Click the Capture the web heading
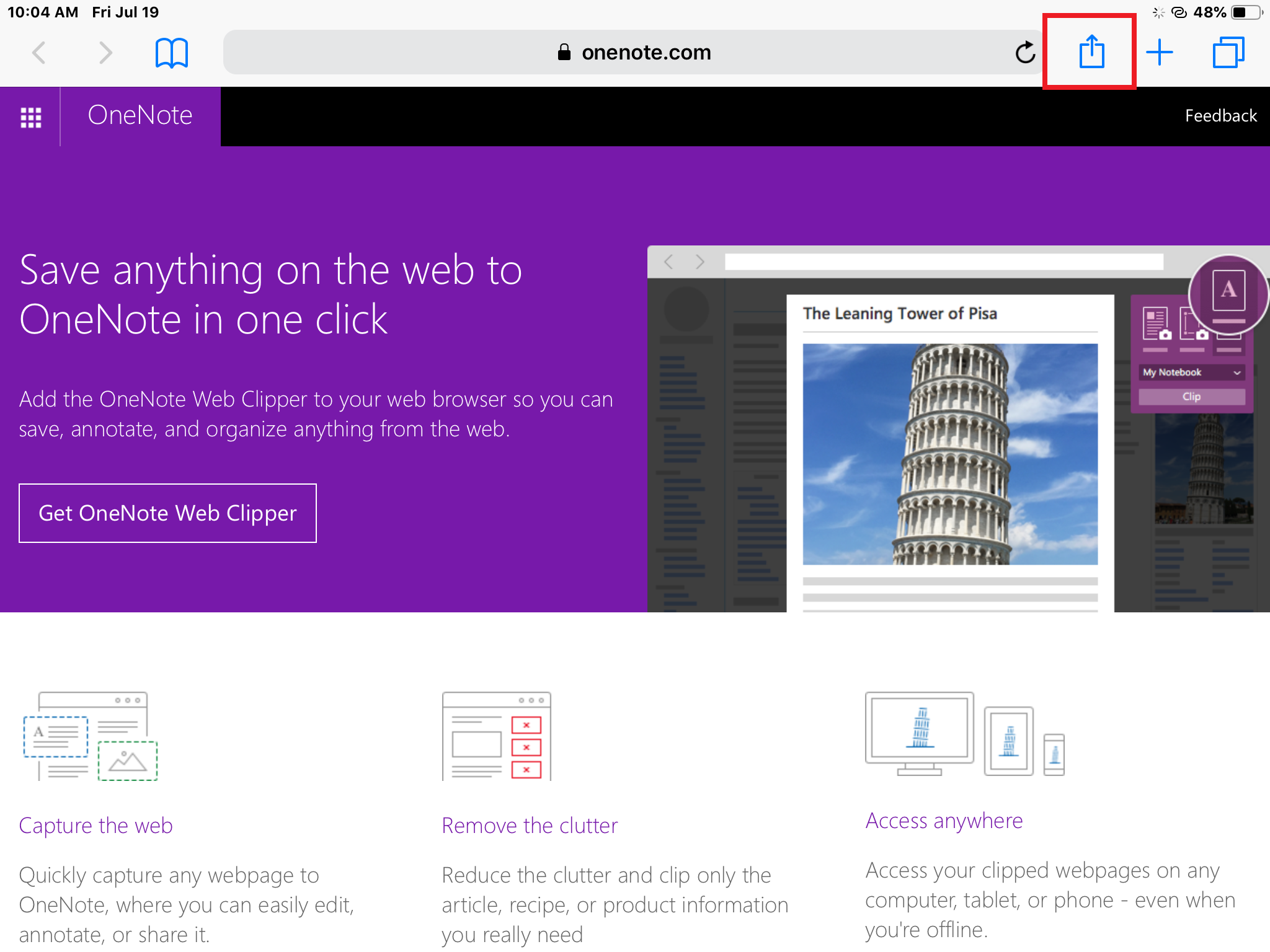This screenshot has width=1270, height=952. (95, 826)
